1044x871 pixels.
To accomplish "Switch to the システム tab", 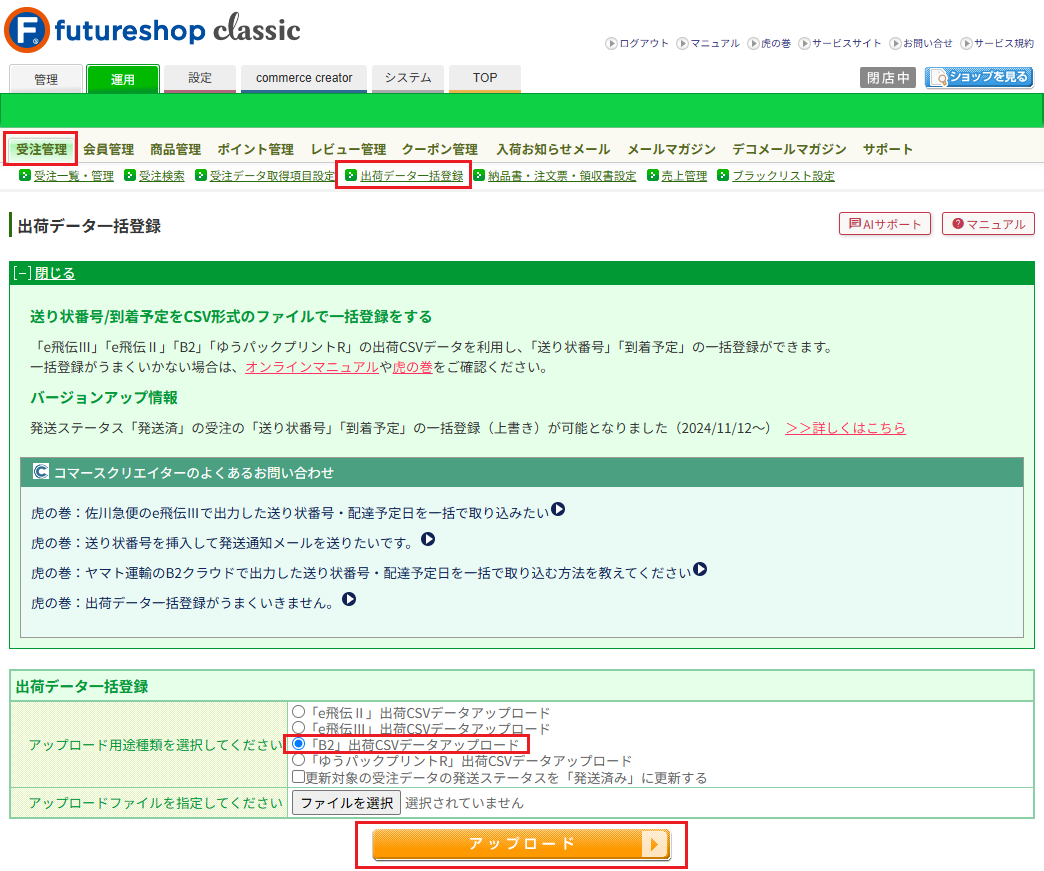I will (408, 78).
